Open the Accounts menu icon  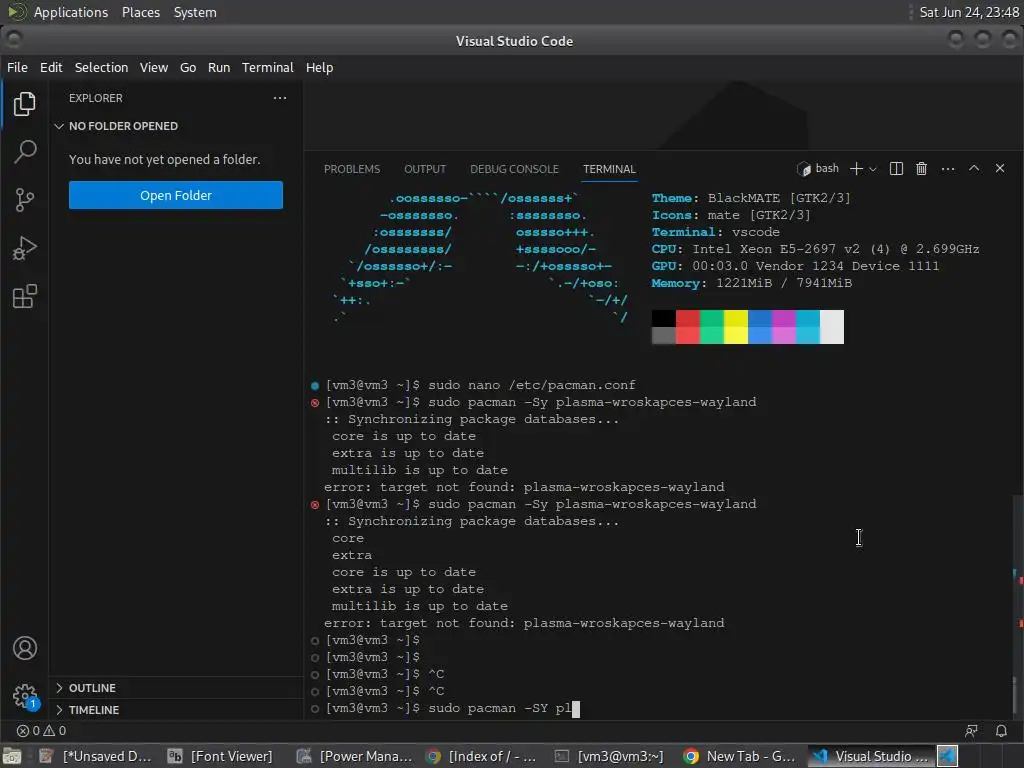(x=25, y=648)
